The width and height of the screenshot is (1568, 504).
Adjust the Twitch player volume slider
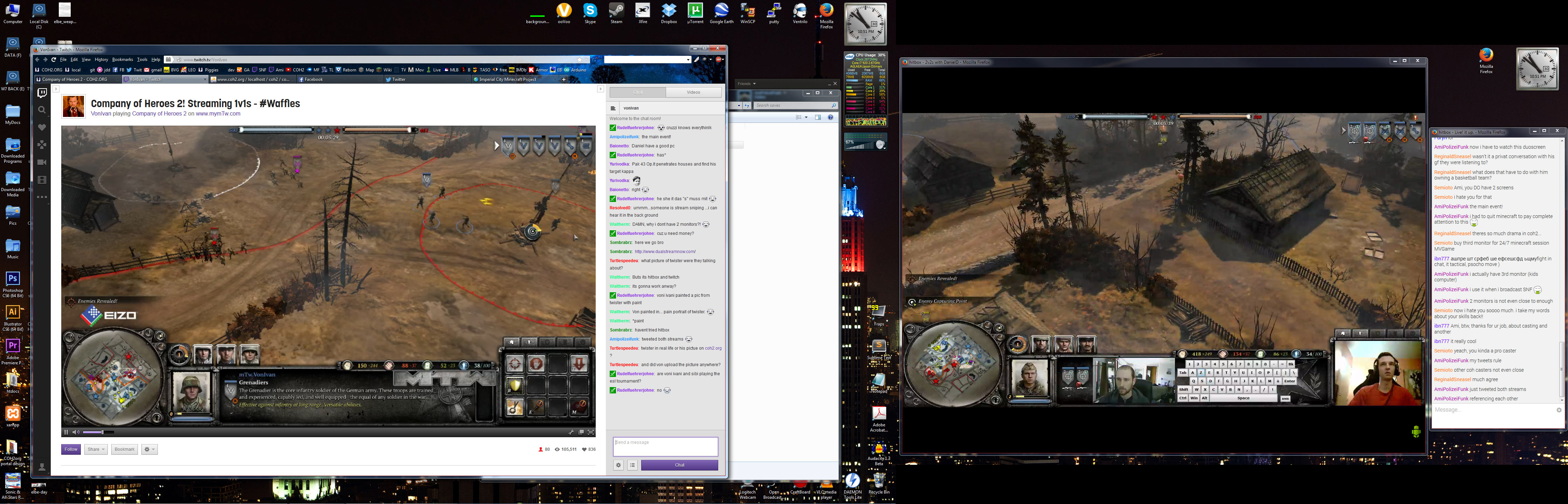98,432
